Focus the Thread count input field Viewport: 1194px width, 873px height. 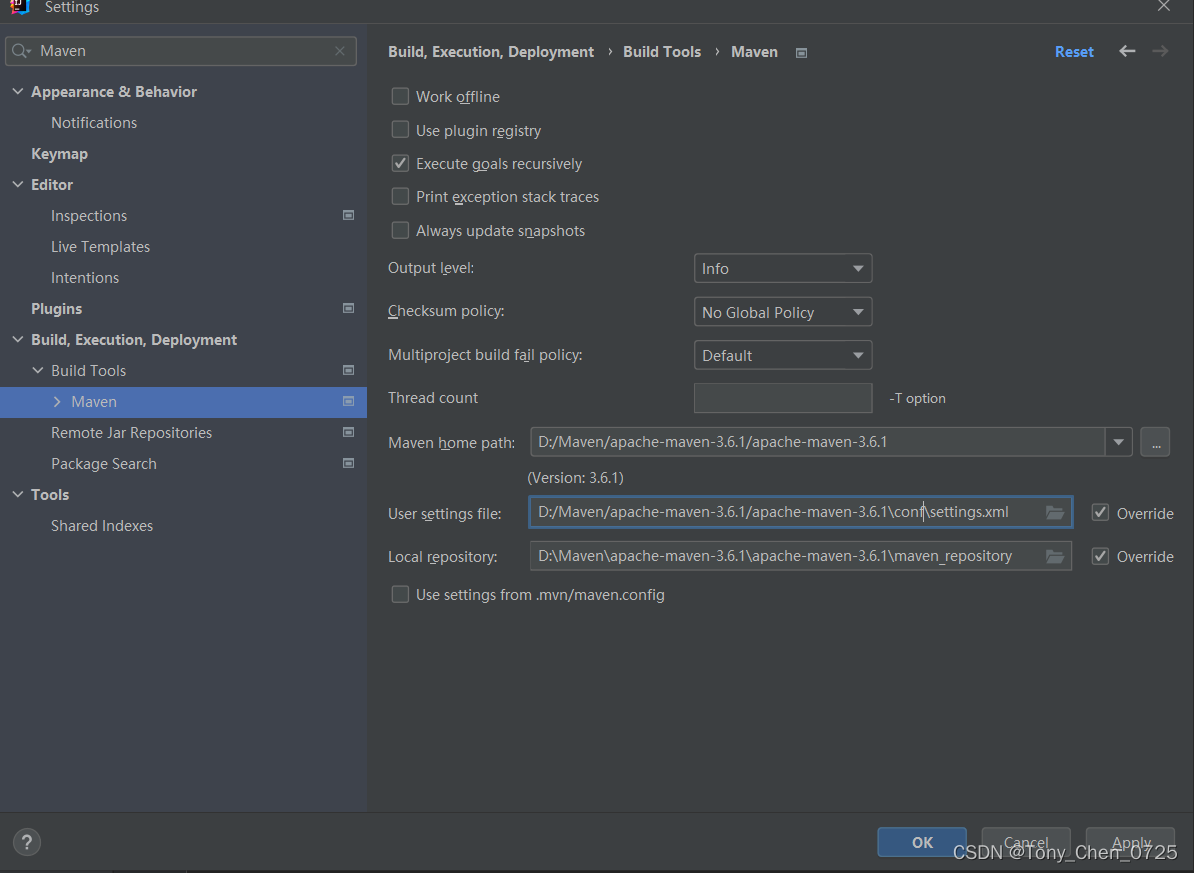coord(783,398)
